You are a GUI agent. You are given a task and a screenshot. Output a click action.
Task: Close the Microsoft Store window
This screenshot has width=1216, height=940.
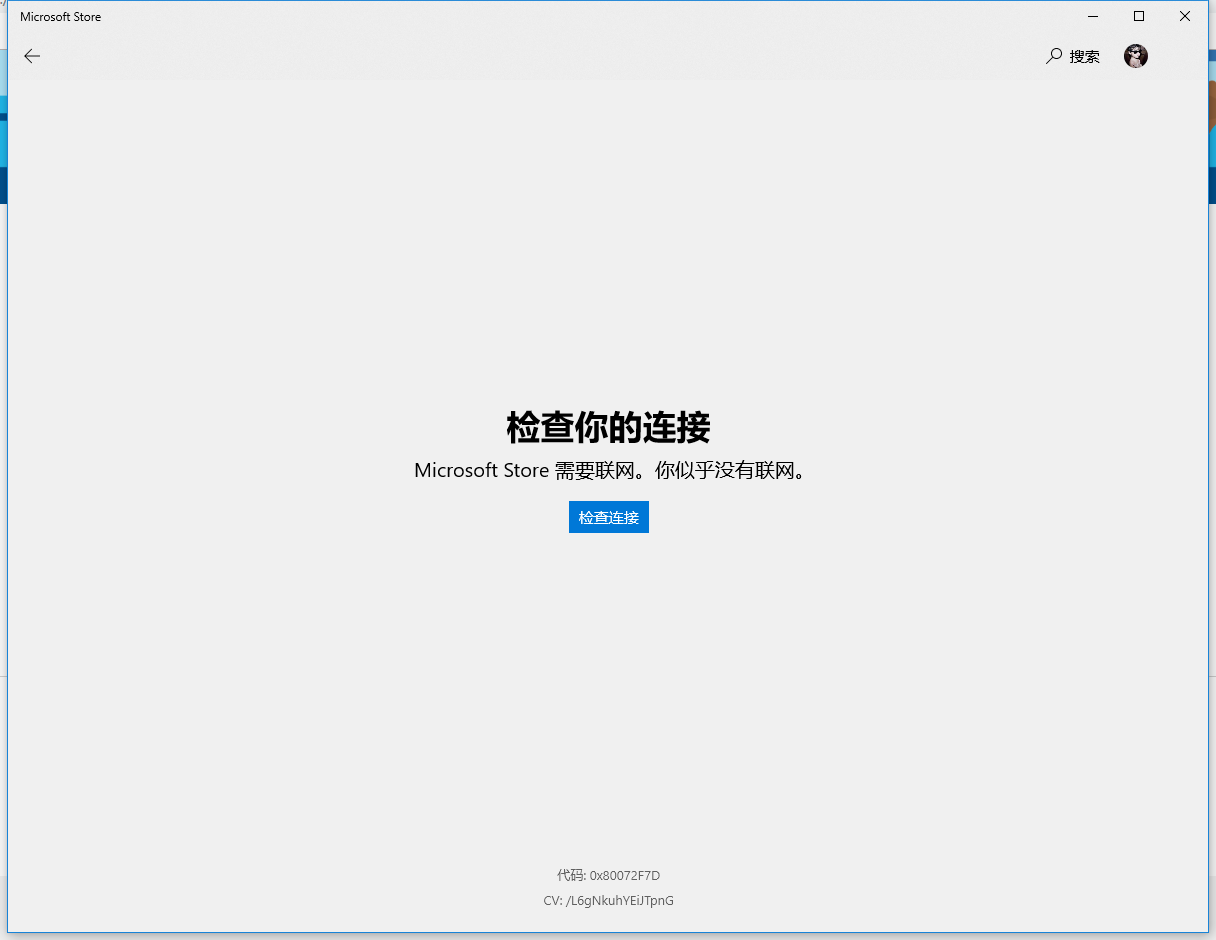click(1185, 16)
